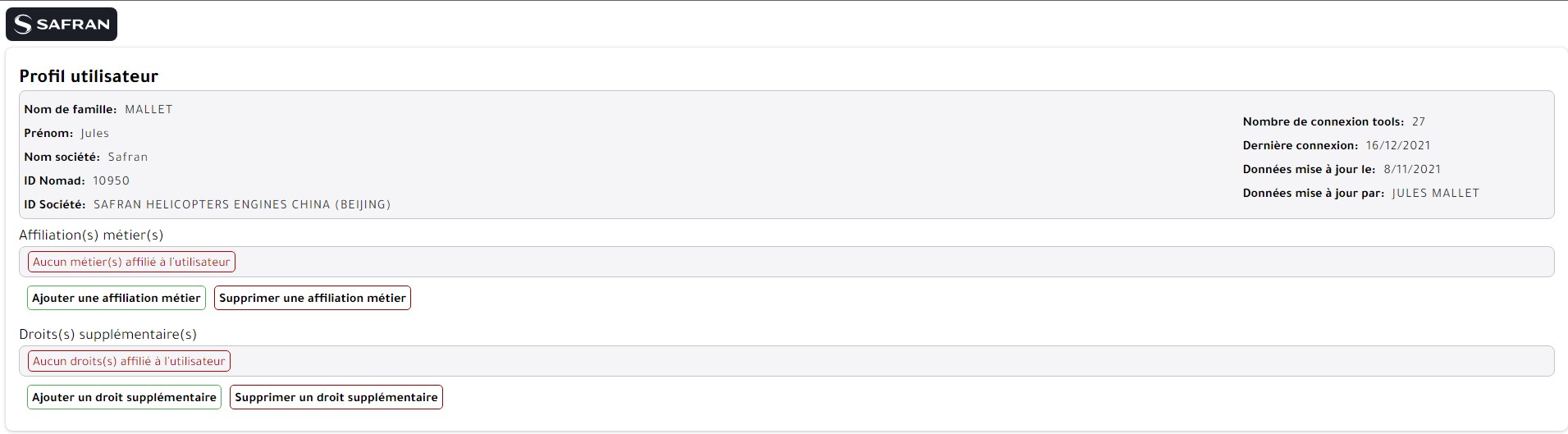Click Ajouter un droit supplémentaire button
This screenshot has width=1568, height=434.
[124, 397]
